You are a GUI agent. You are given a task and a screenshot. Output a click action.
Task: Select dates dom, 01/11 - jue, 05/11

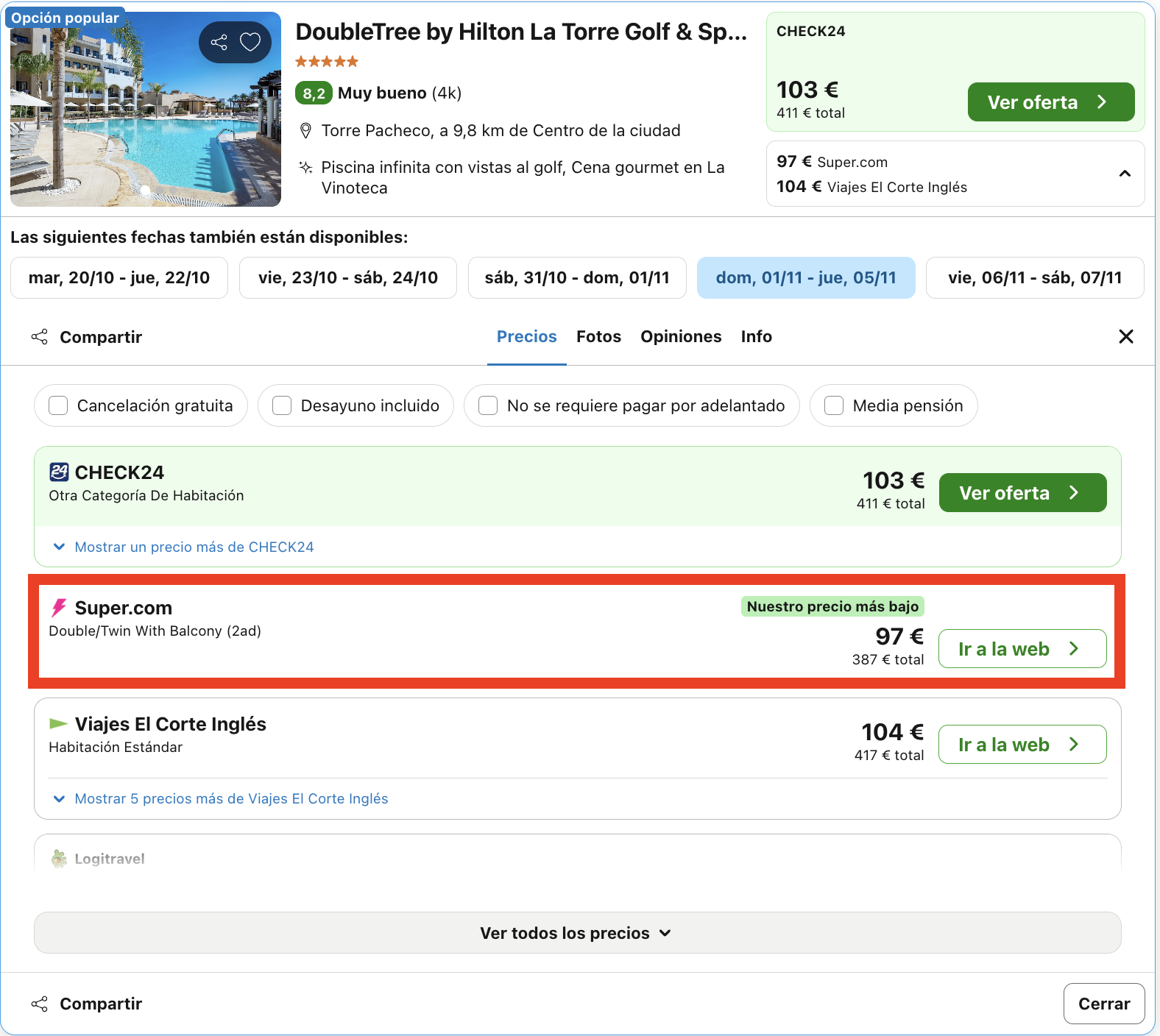coord(806,277)
